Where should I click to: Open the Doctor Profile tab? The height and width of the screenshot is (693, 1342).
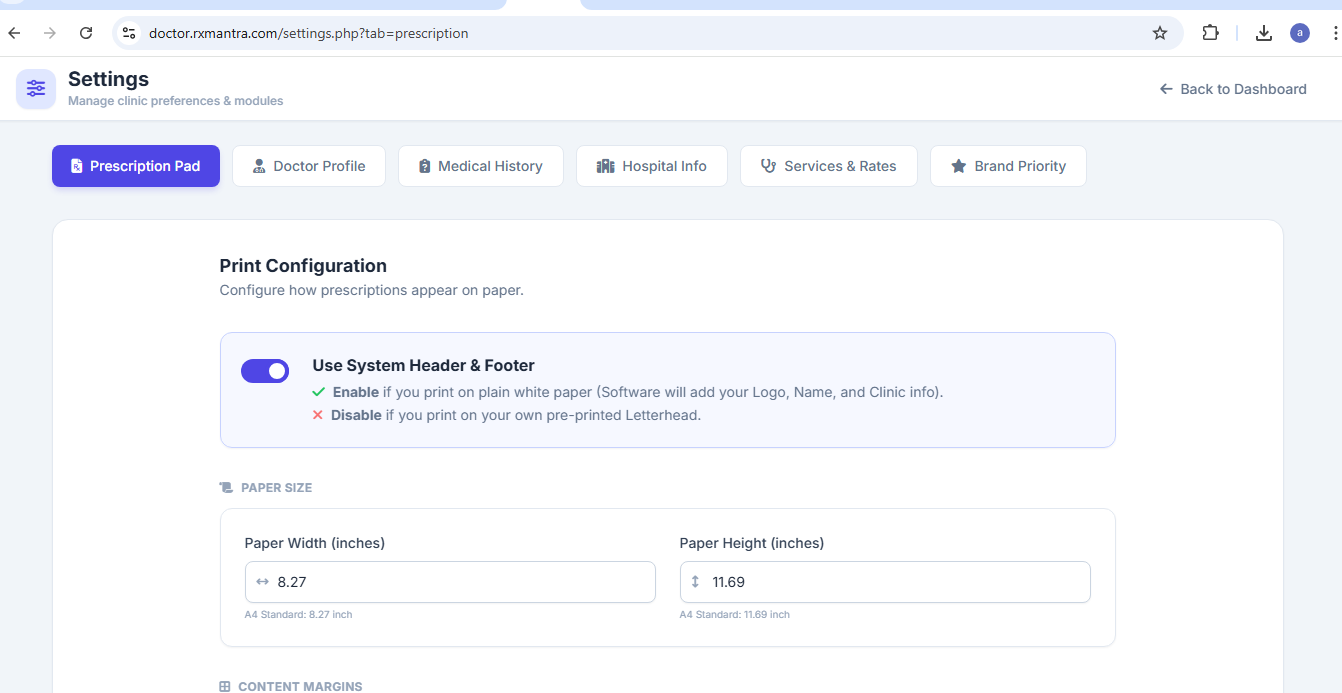[309, 166]
